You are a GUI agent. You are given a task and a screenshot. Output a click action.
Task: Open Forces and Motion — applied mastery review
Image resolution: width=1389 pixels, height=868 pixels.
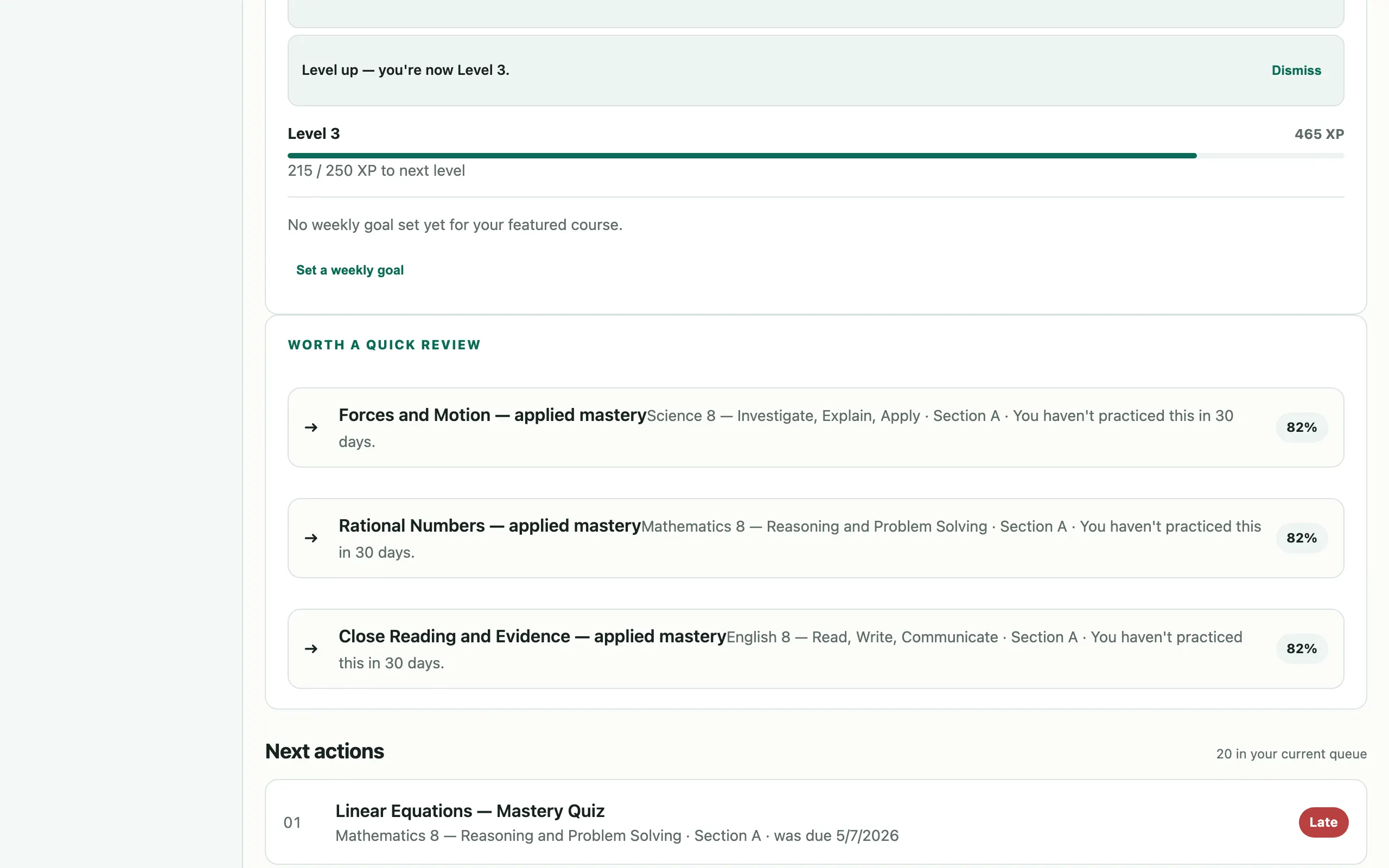815,427
